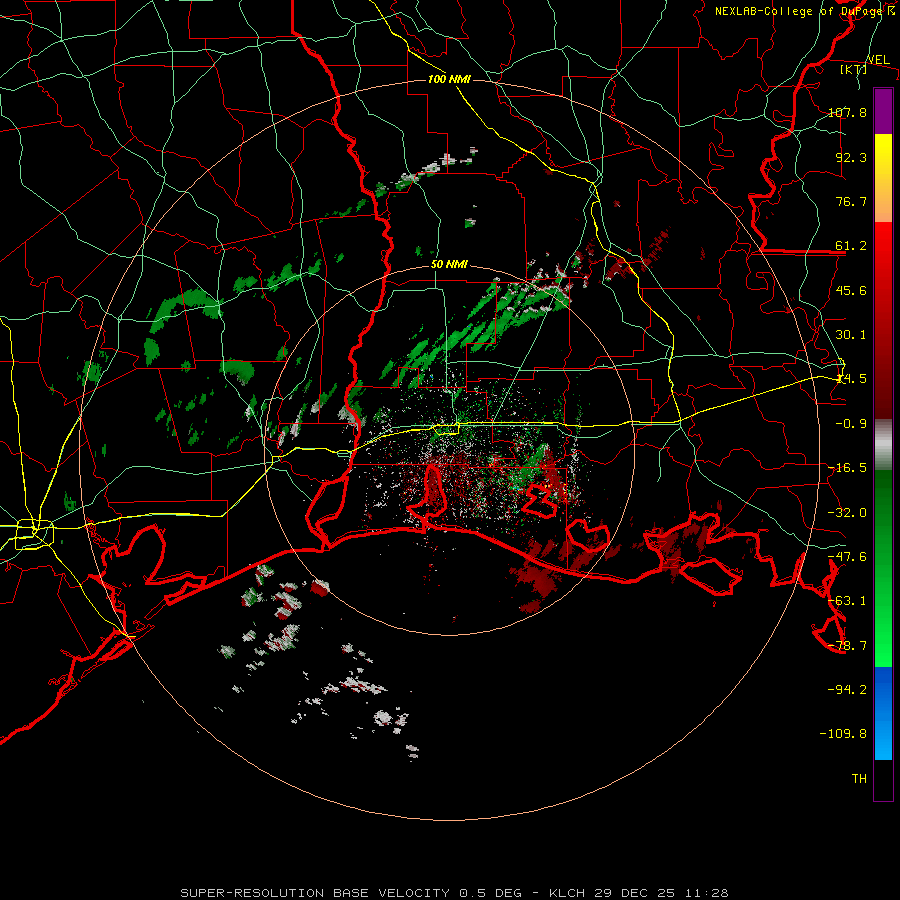Select the 92.3 legend value
Screen dimensions: 900x900
click(x=851, y=157)
